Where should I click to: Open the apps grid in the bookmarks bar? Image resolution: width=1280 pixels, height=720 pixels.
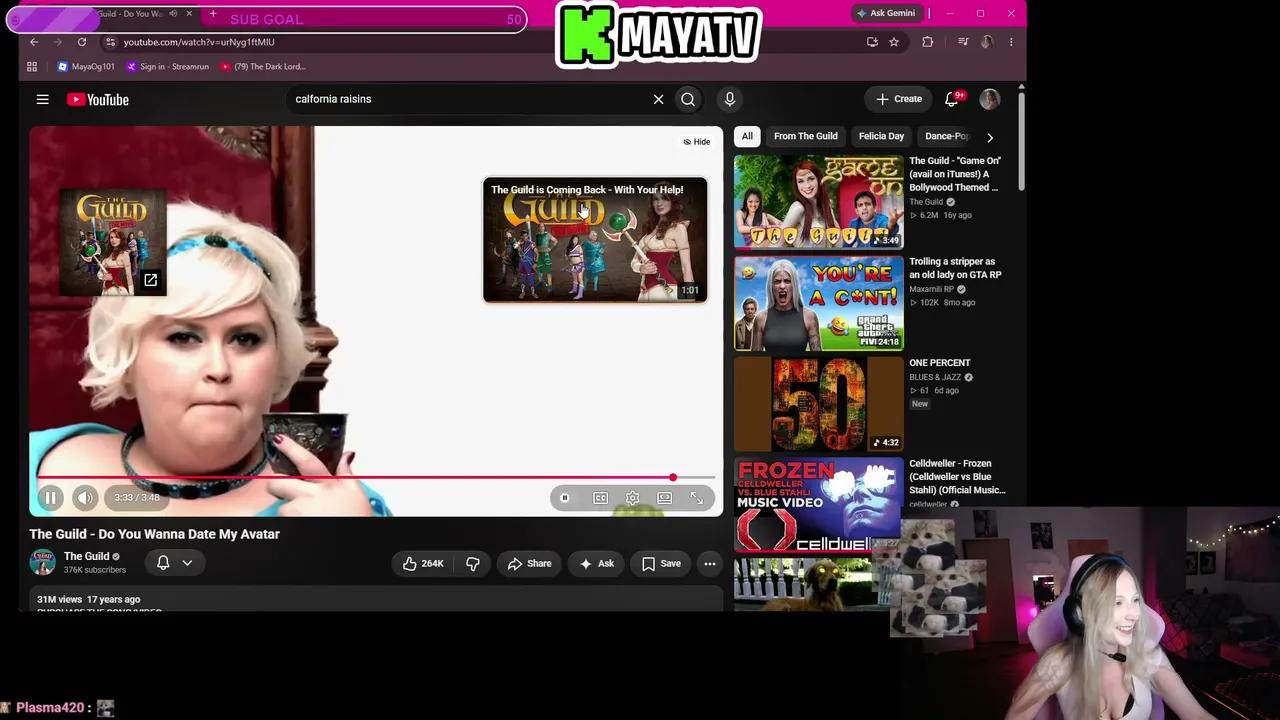pyautogui.click(x=32, y=67)
